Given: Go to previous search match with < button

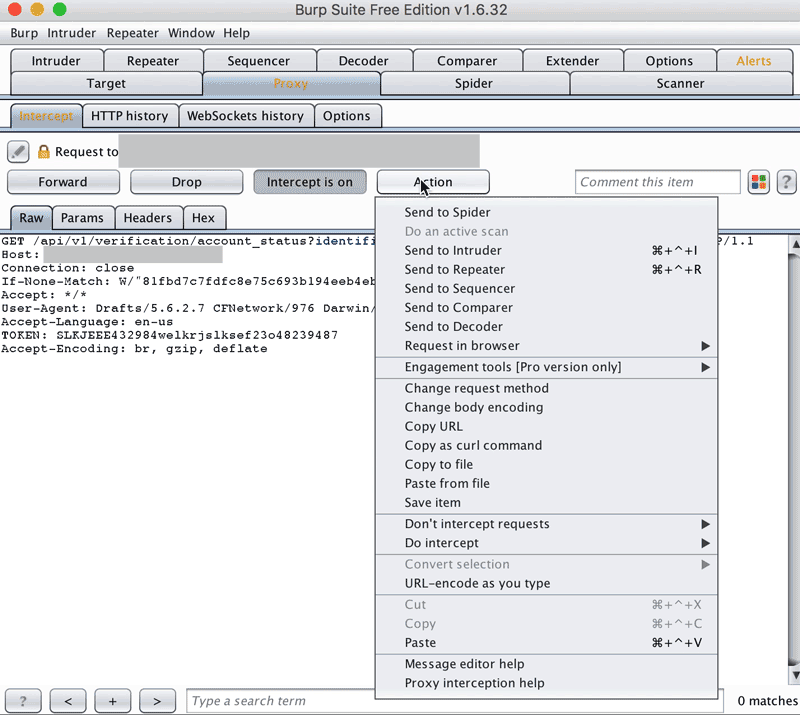Looking at the screenshot, I should tap(68, 701).
